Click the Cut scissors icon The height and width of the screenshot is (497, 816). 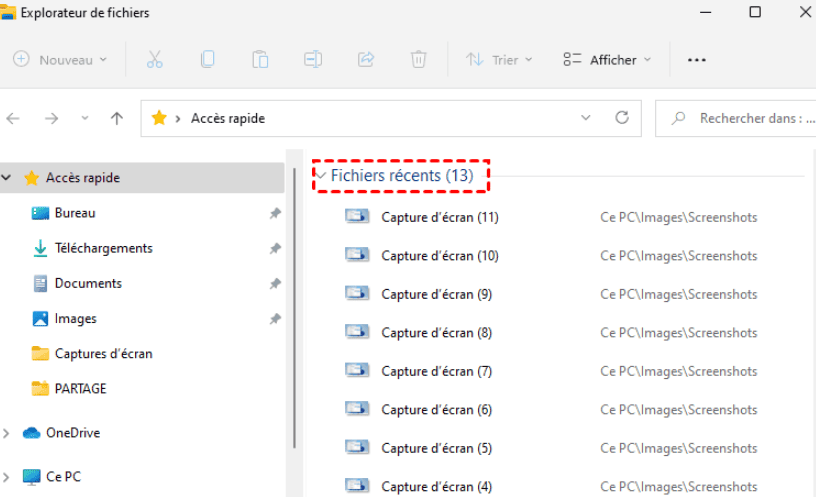point(154,60)
